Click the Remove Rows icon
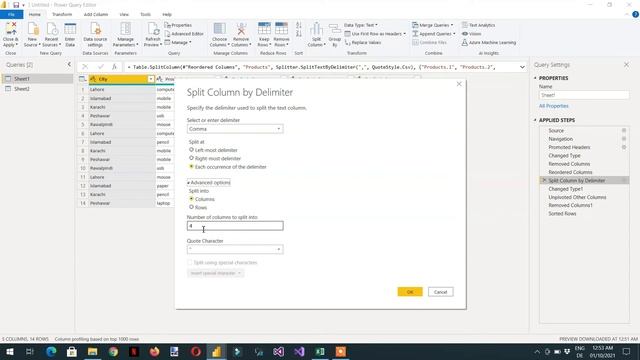The image size is (640, 360). [281, 35]
